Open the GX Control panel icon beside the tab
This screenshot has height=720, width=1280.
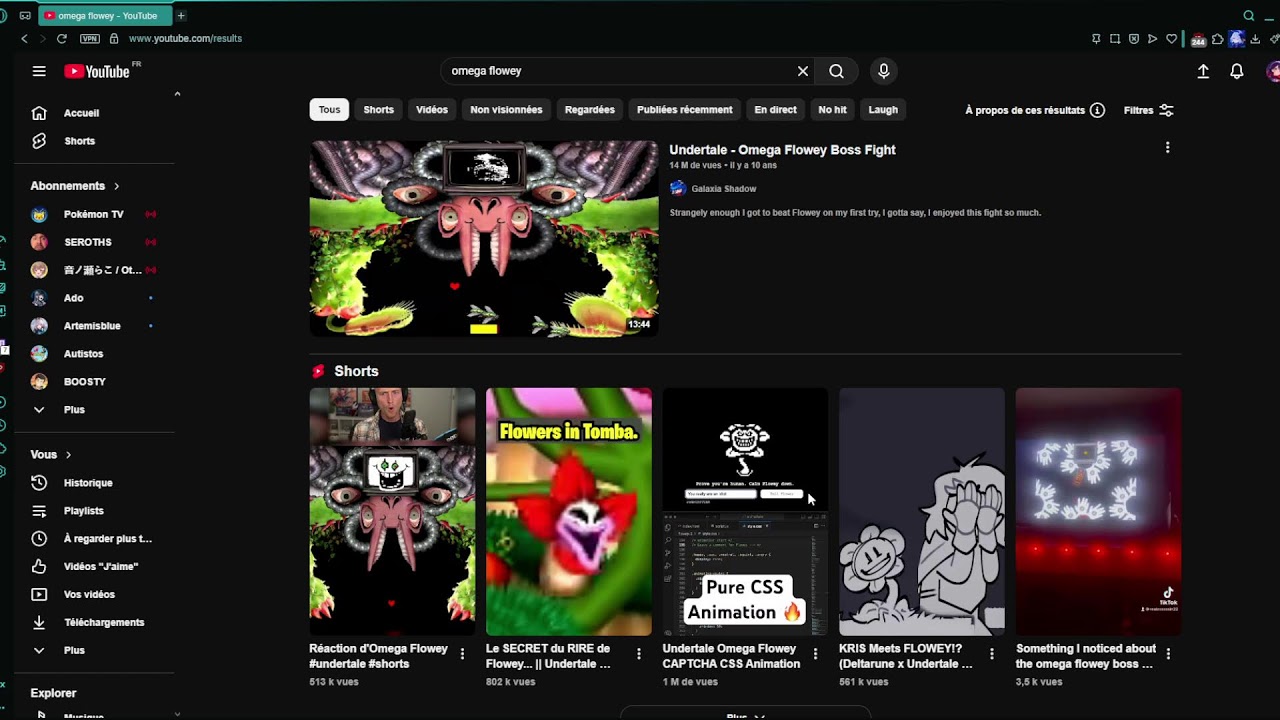click(25, 16)
